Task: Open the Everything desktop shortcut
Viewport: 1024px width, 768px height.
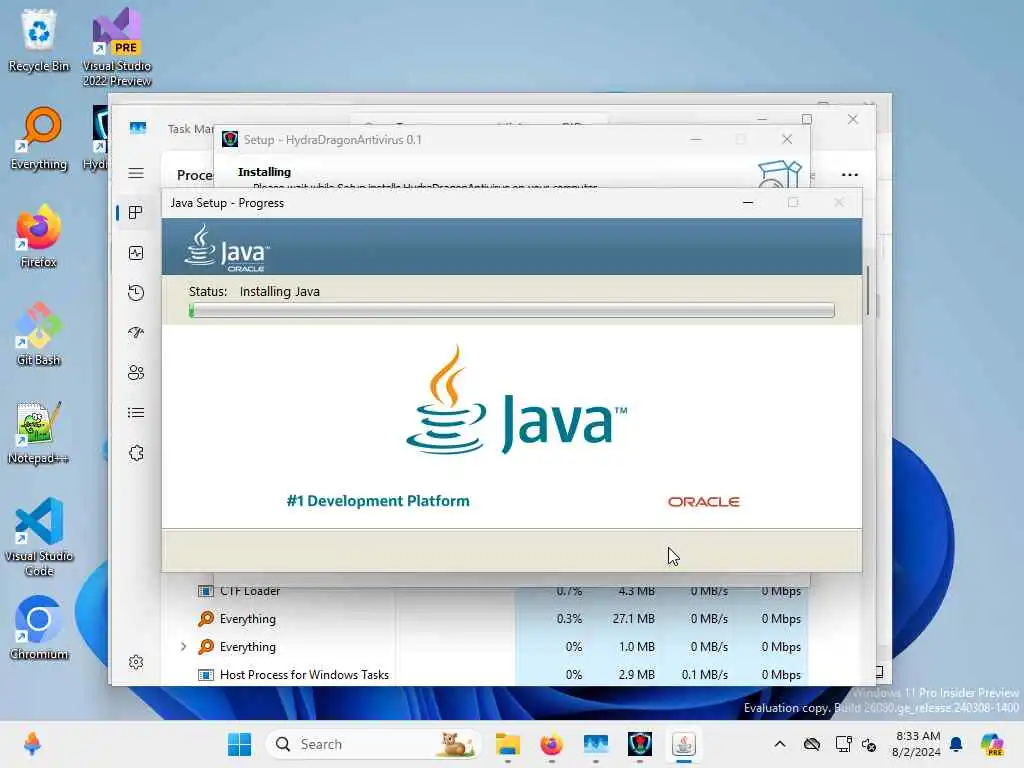Action: pyautogui.click(x=39, y=138)
